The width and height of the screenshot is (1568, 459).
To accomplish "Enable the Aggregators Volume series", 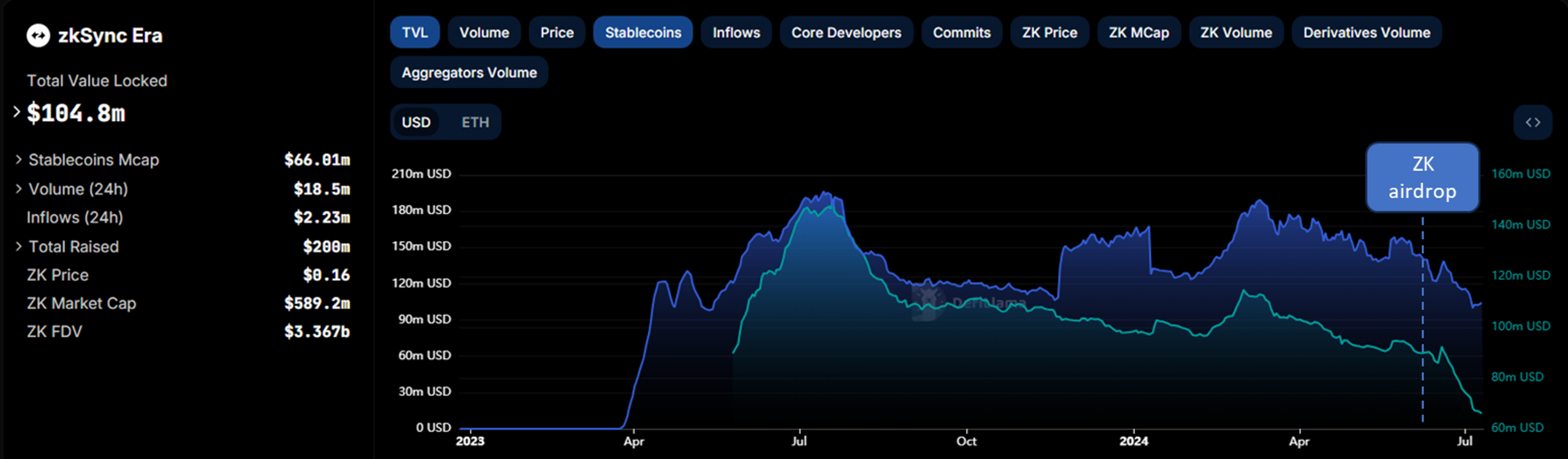I will pyautogui.click(x=469, y=72).
